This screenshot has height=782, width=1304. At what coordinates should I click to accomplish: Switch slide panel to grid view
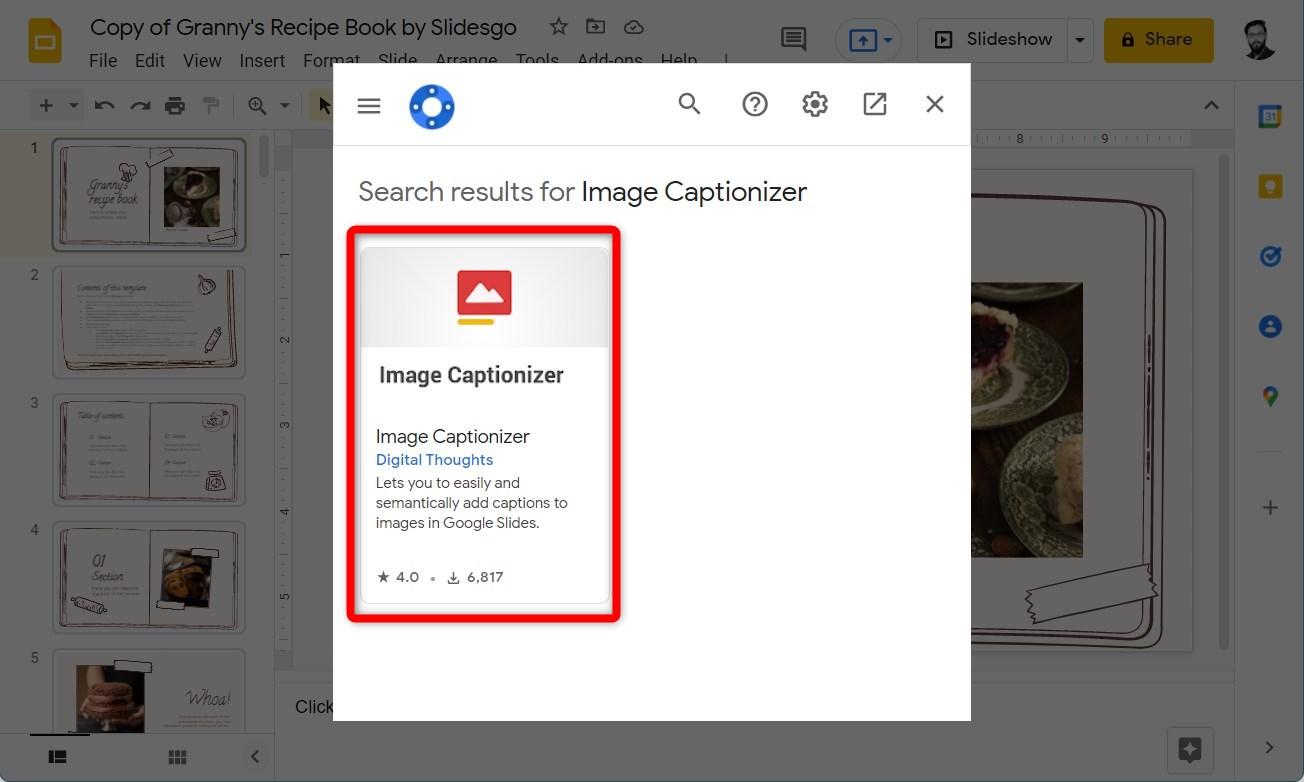[x=177, y=756]
